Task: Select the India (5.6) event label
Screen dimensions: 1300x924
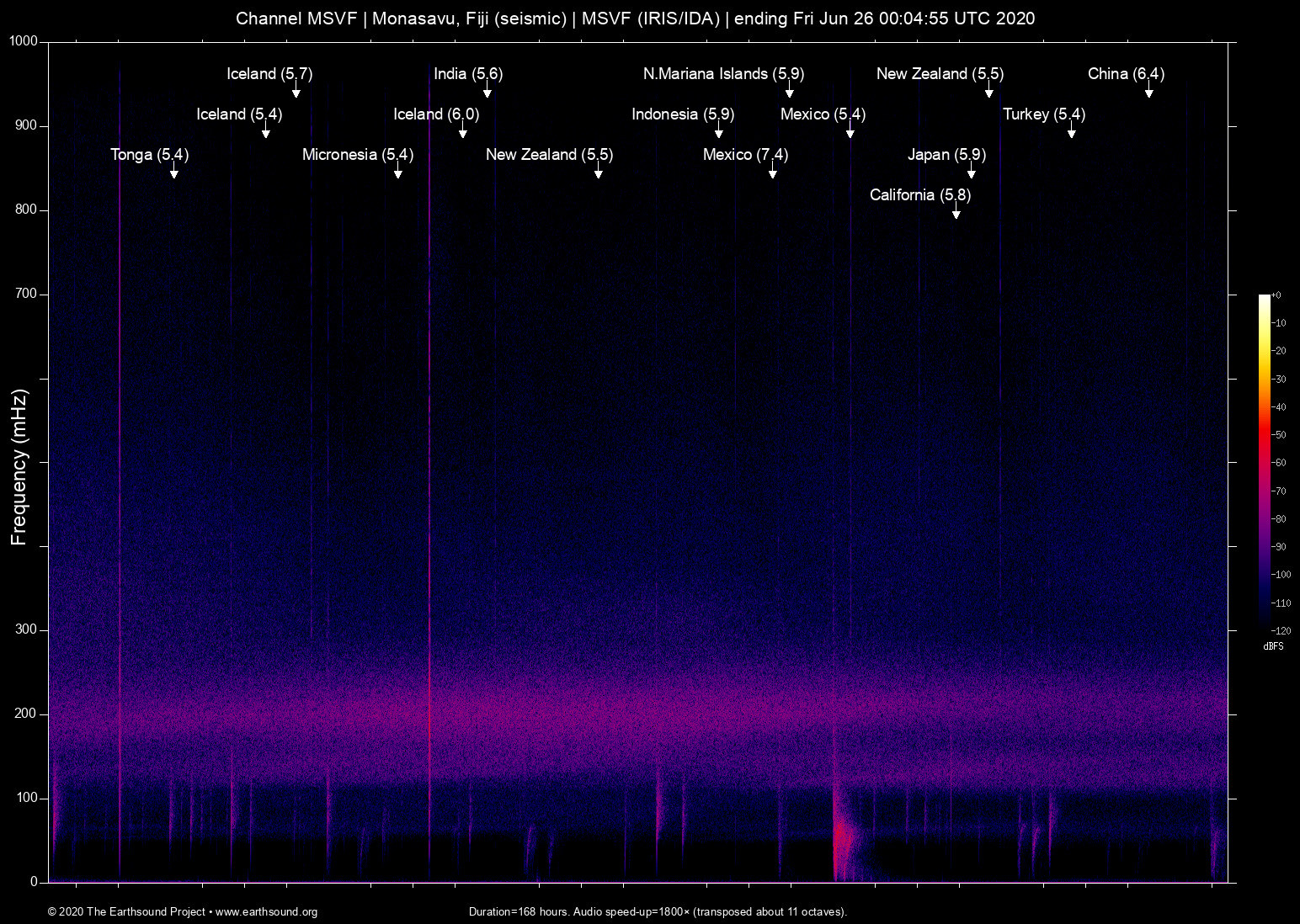Action: [x=468, y=74]
